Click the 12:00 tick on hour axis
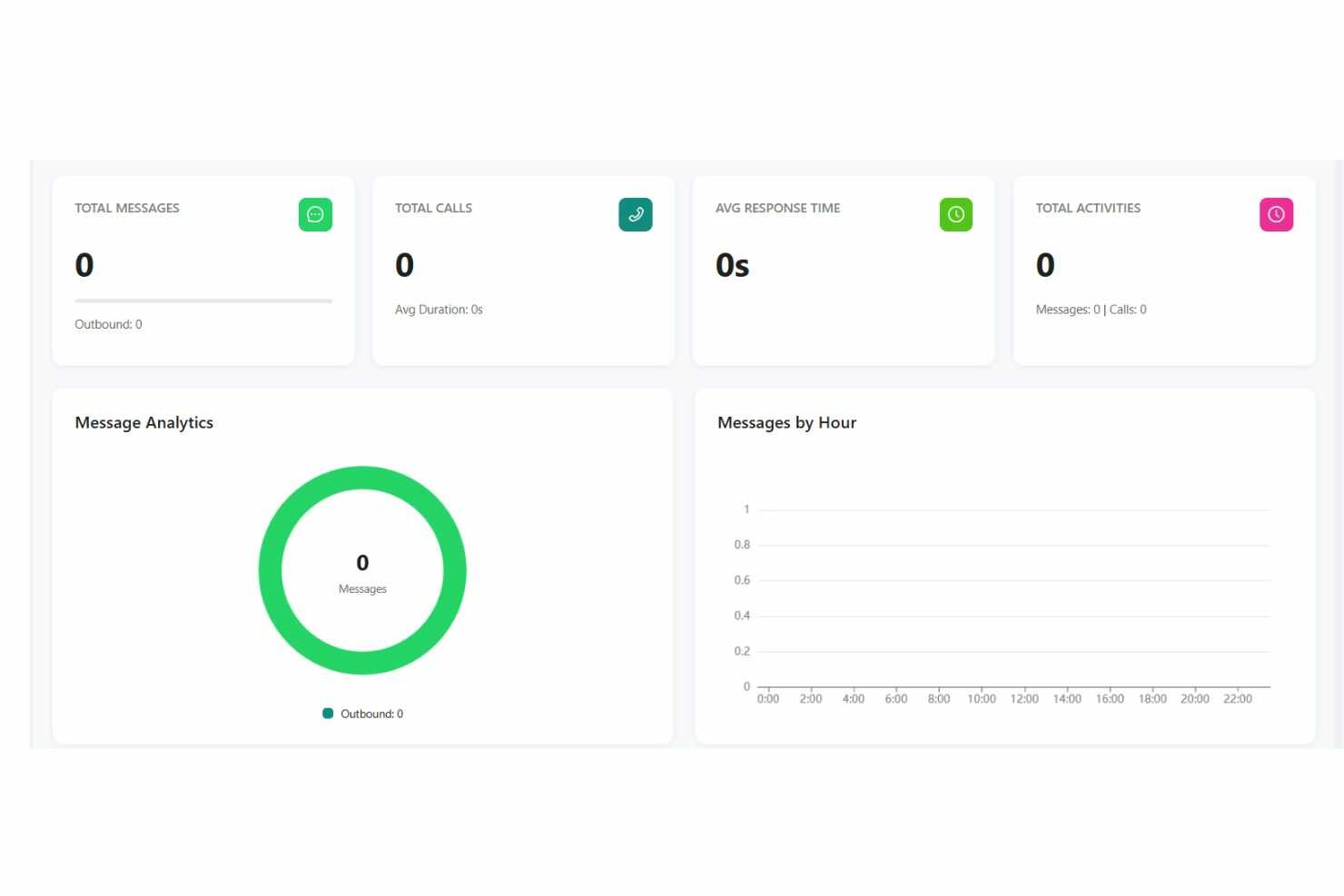1344x896 pixels. (x=1024, y=698)
